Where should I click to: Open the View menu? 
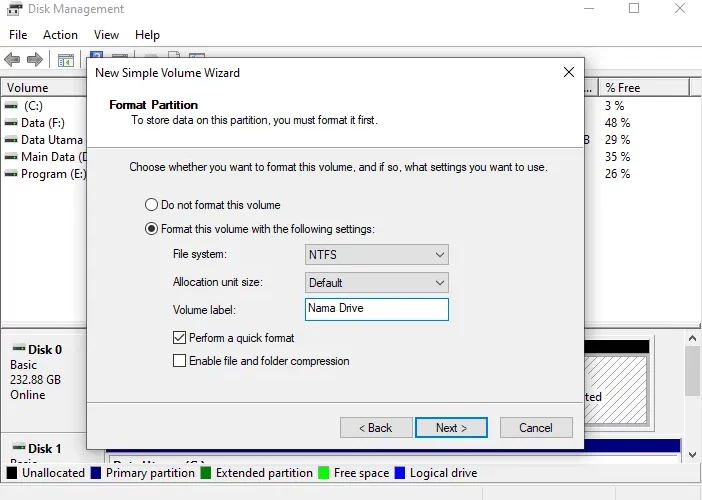click(106, 35)
